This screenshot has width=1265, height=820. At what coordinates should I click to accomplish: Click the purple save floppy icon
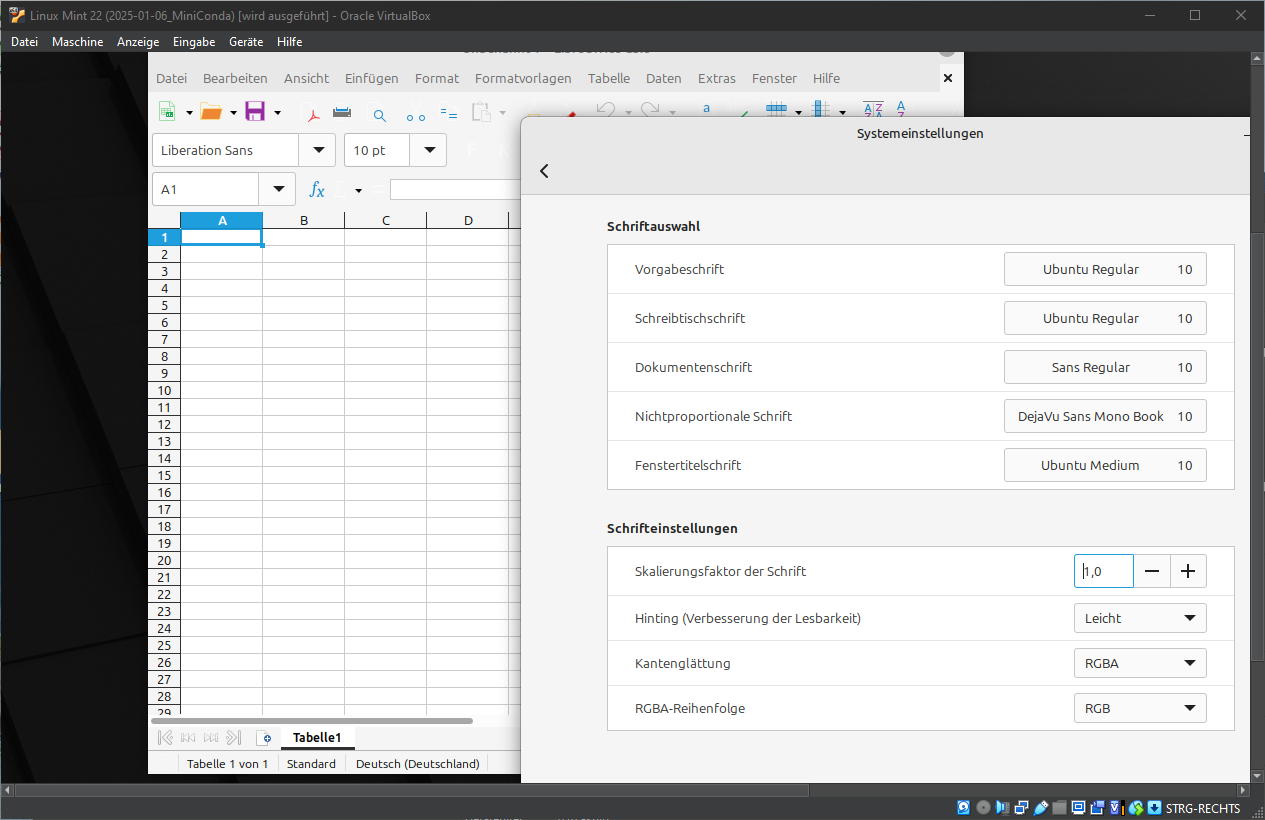point(255,112)
